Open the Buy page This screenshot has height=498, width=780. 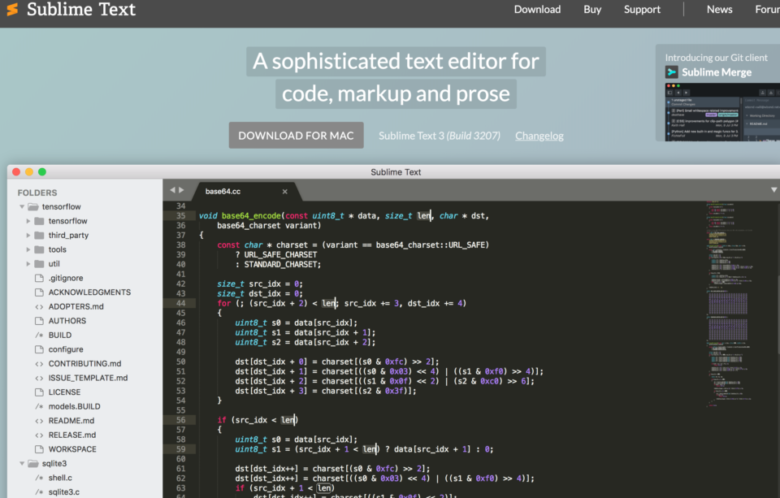pyautogui.click(x=592, y=9)
